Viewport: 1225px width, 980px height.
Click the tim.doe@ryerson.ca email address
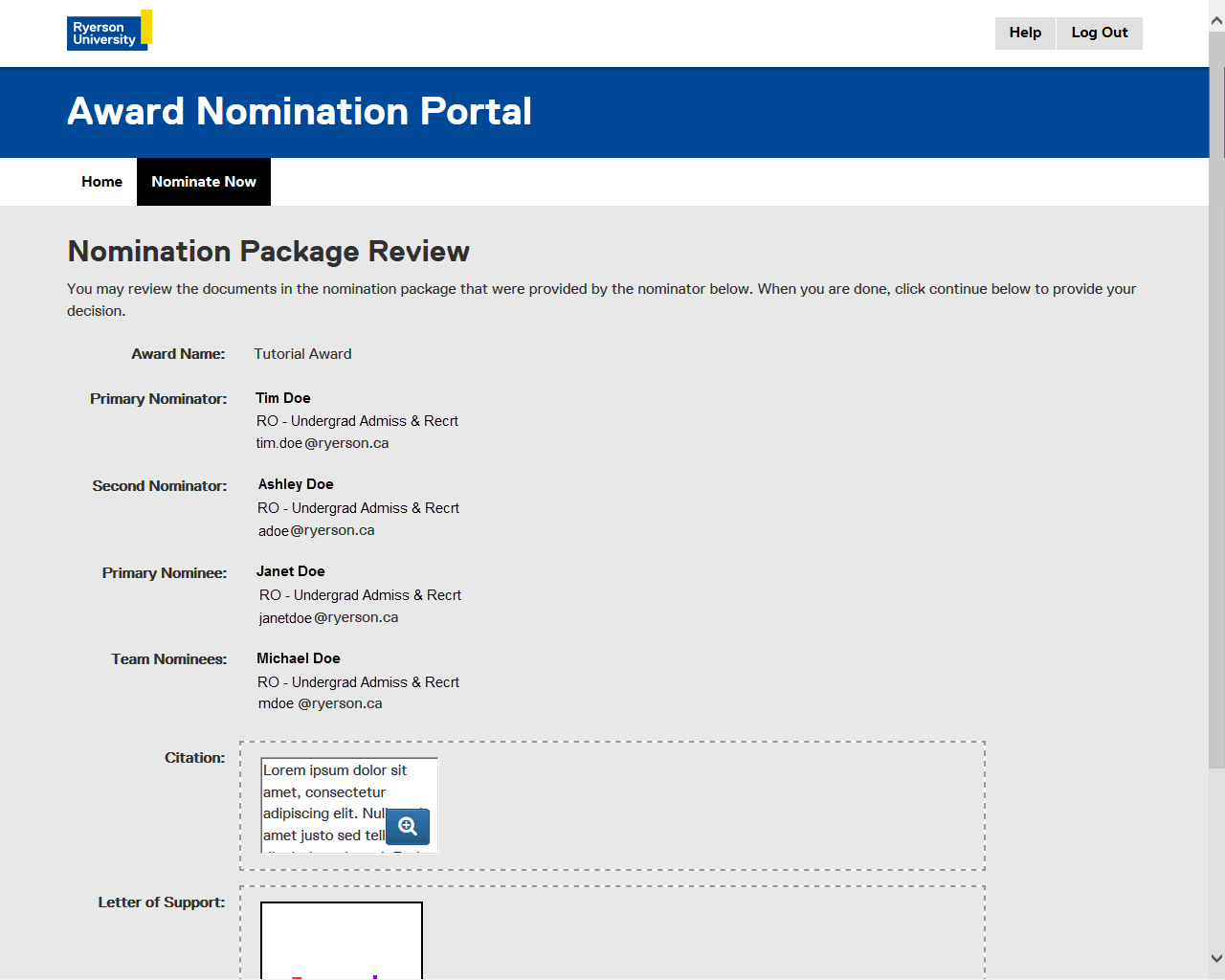[323, 443]
